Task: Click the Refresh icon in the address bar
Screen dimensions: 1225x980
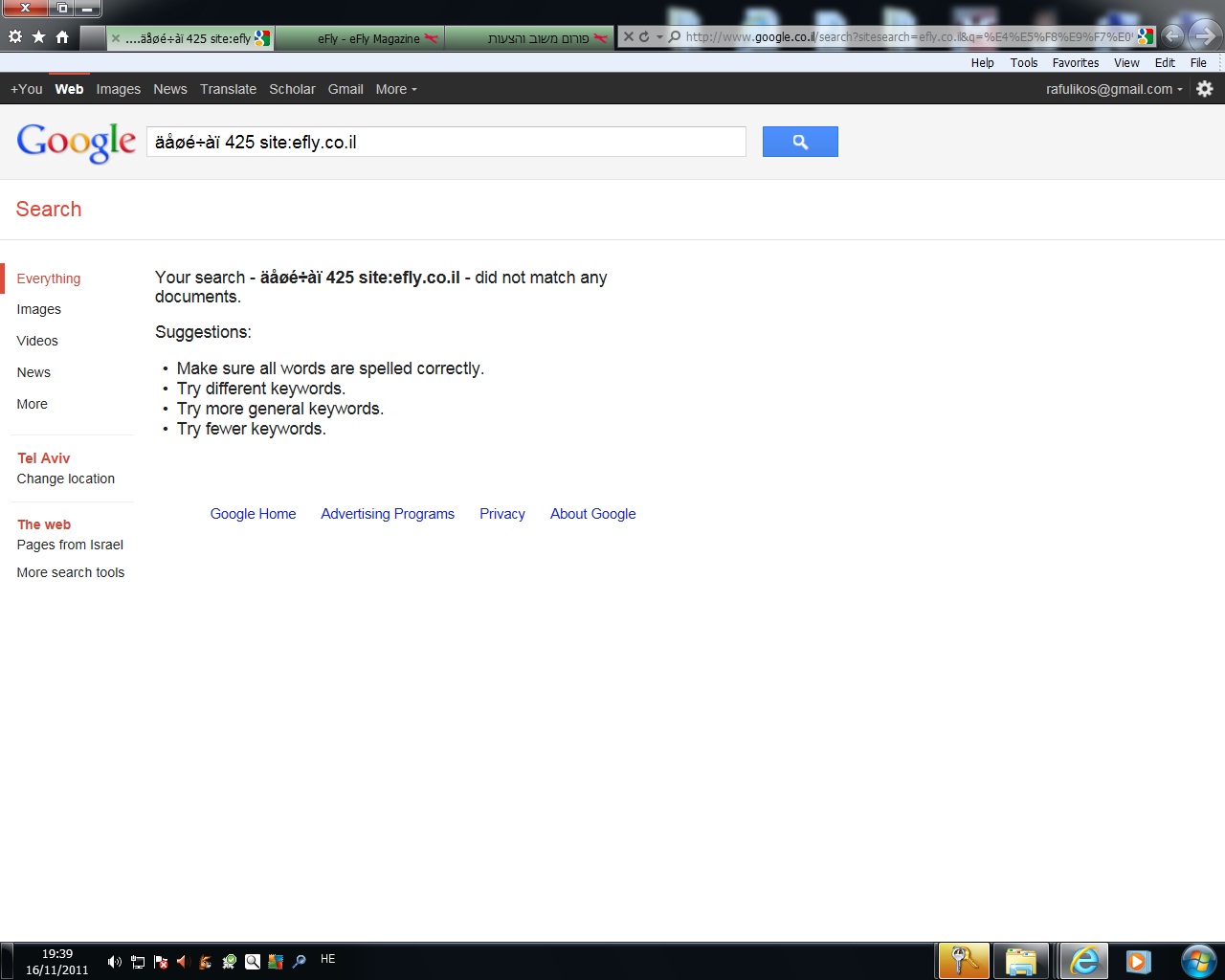Action: click(x=644, y=36)
